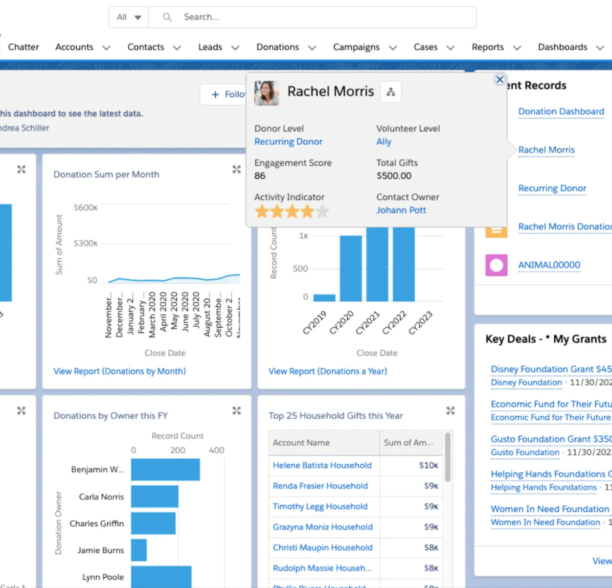This screenshot has height=588, width=612.
Task: Open the pink ANIMAL00000 record icon
Action: tap(496, 265)
